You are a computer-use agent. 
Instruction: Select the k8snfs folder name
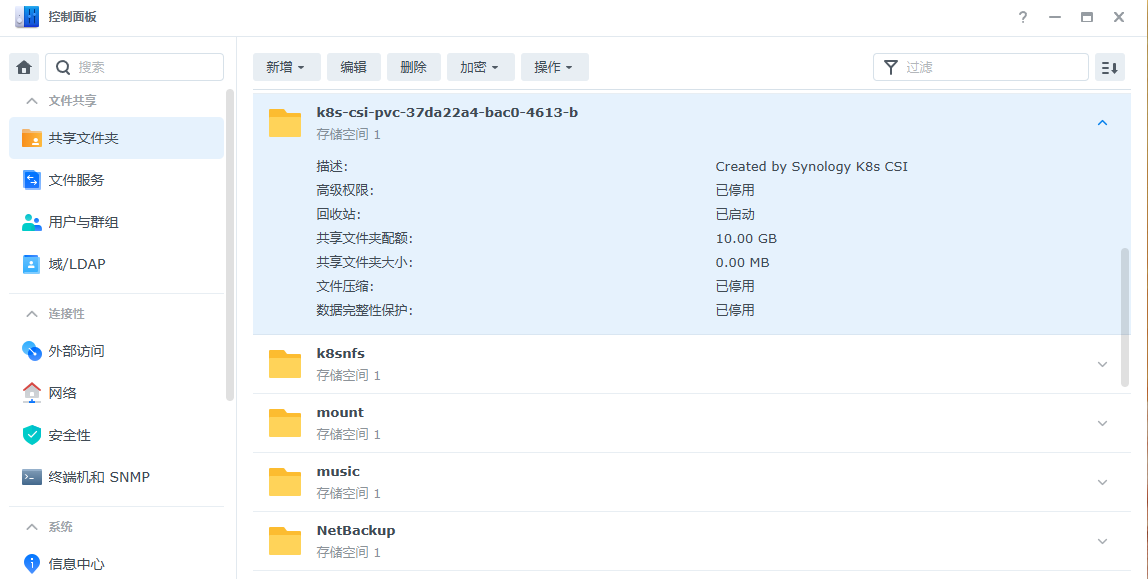pyautogui.click(x=340, y=354)
